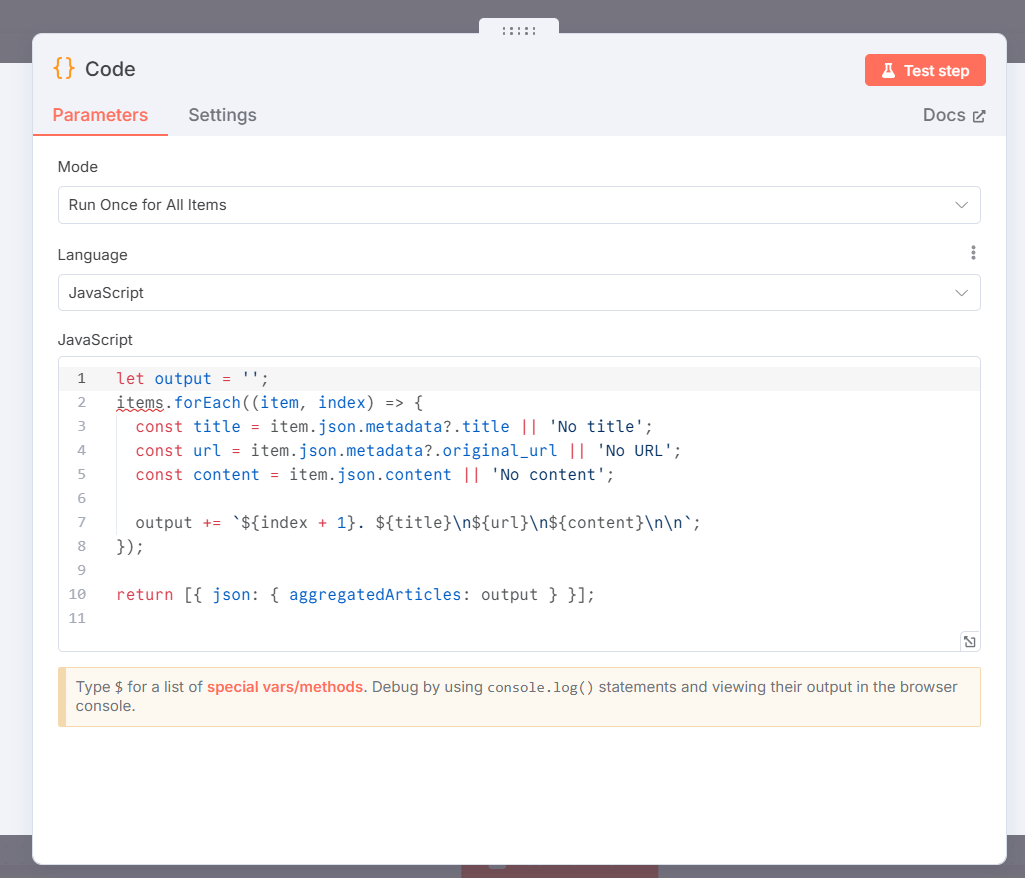Click the return aggregatedArticles line
Screen dimensions: 1025x878
tap(356, 595)
